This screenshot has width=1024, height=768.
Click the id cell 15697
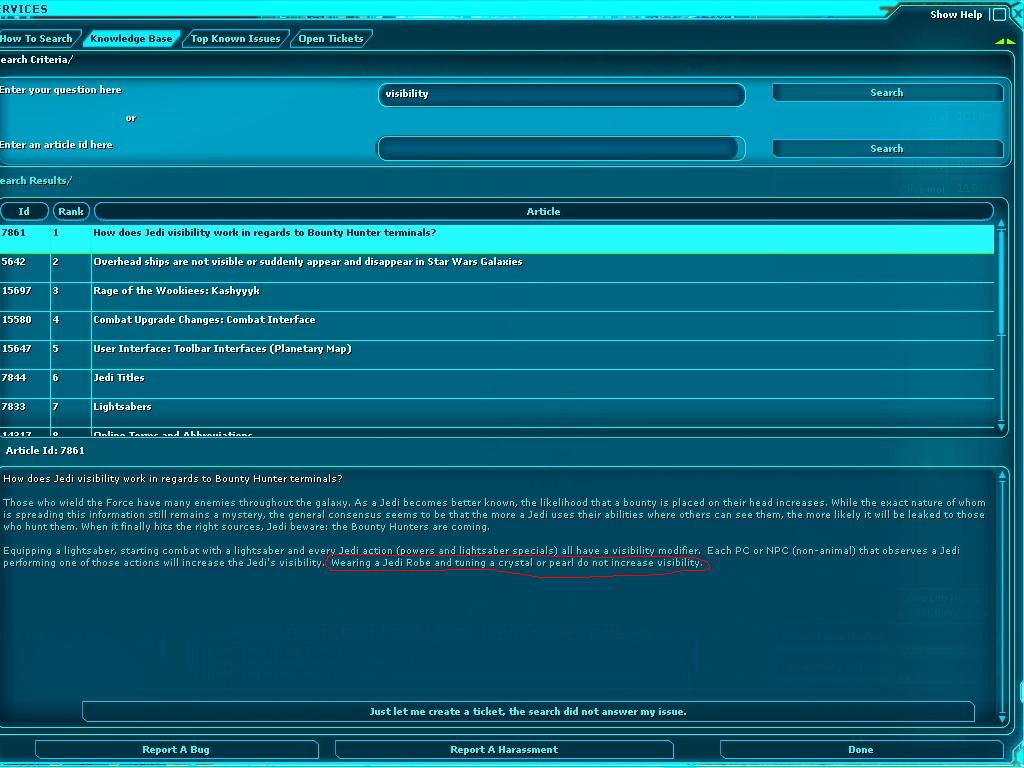tap(25, 297)
